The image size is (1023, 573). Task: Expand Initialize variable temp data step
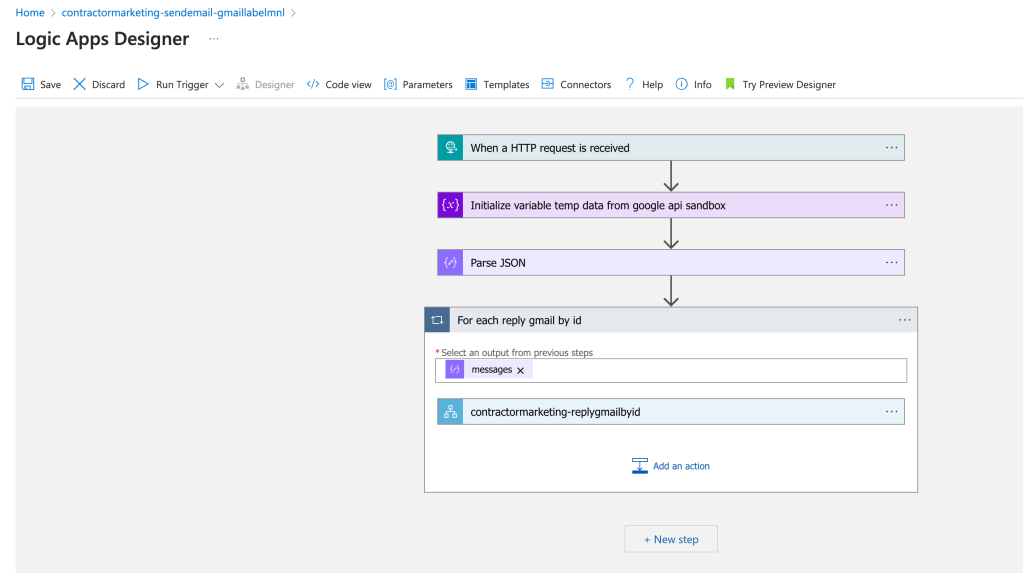(671, 205)
